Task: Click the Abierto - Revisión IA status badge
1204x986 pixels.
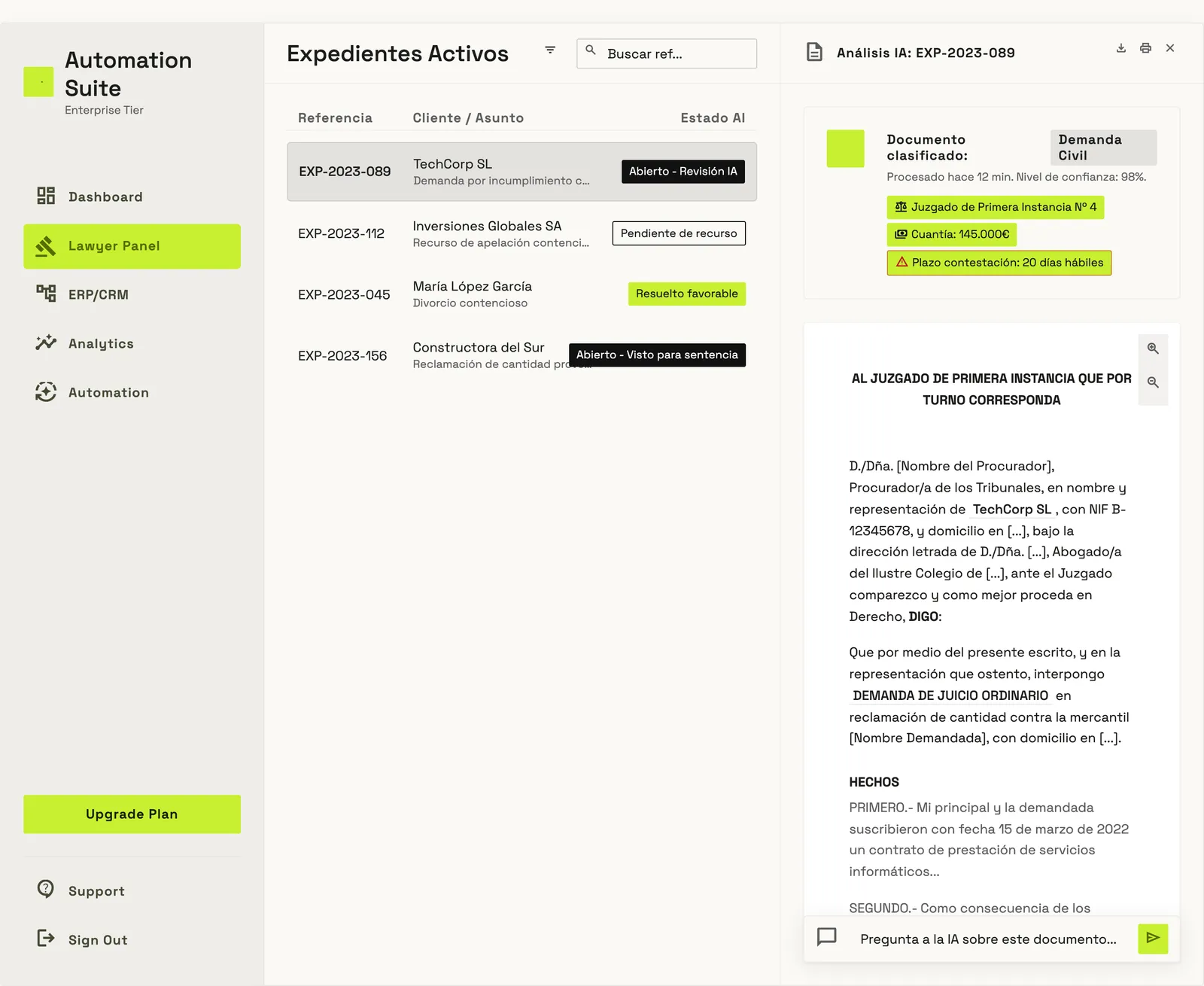Action: [683, 172]
